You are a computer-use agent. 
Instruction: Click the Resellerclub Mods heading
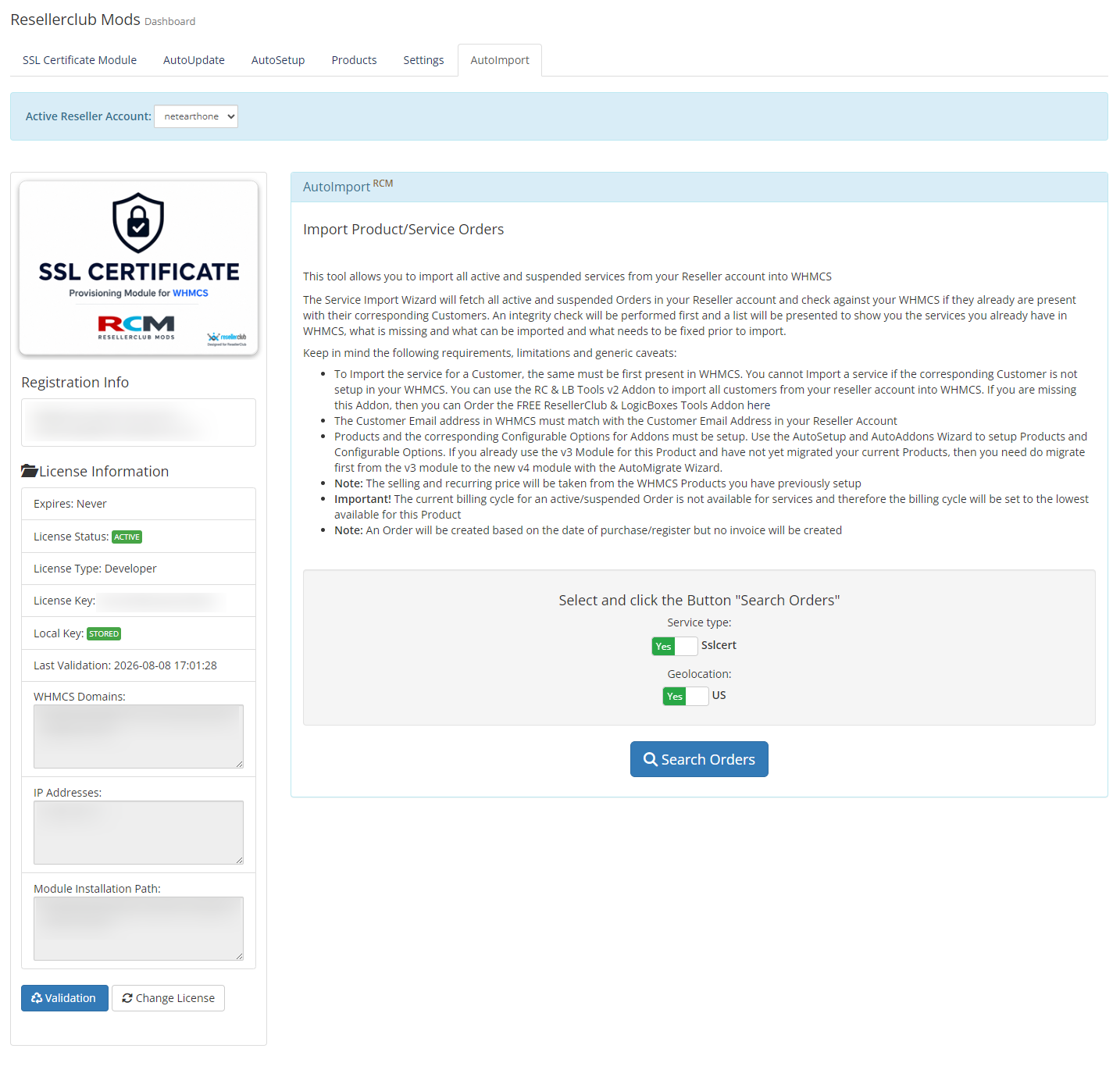pos(75,20)
